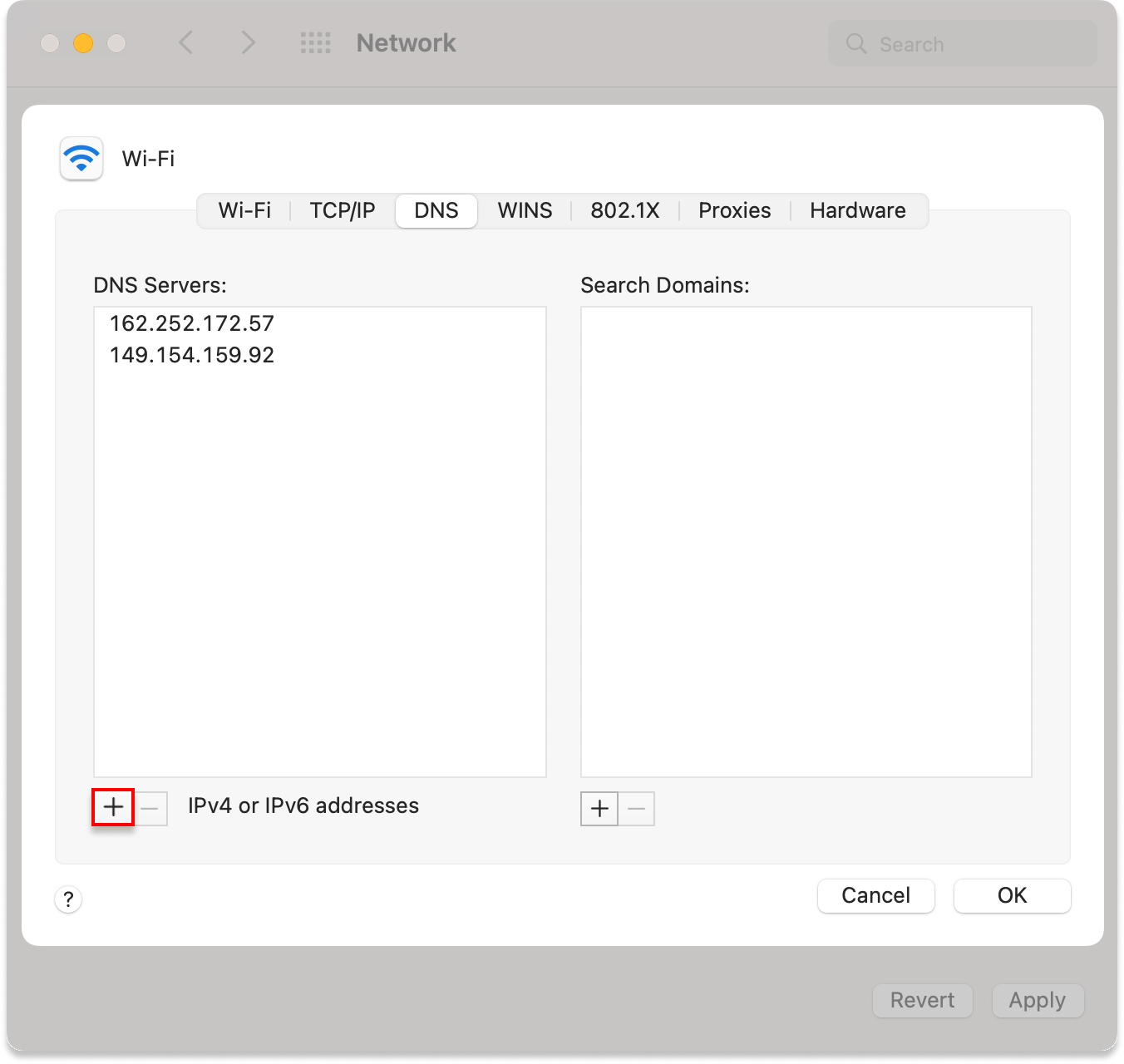Go forward with the right chevron arrow
This screenshot has width=1124, height=1064.
coord(248,43)
